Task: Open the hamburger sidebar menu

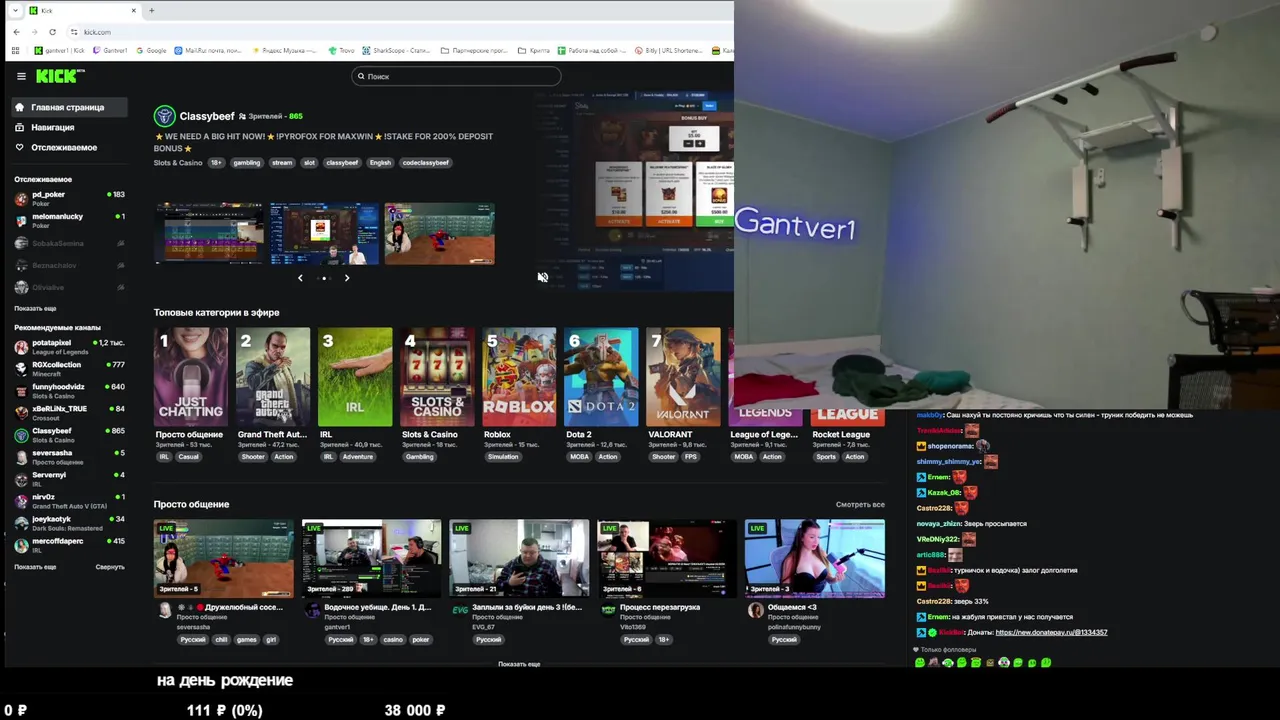Action: [x=21, y=76]
